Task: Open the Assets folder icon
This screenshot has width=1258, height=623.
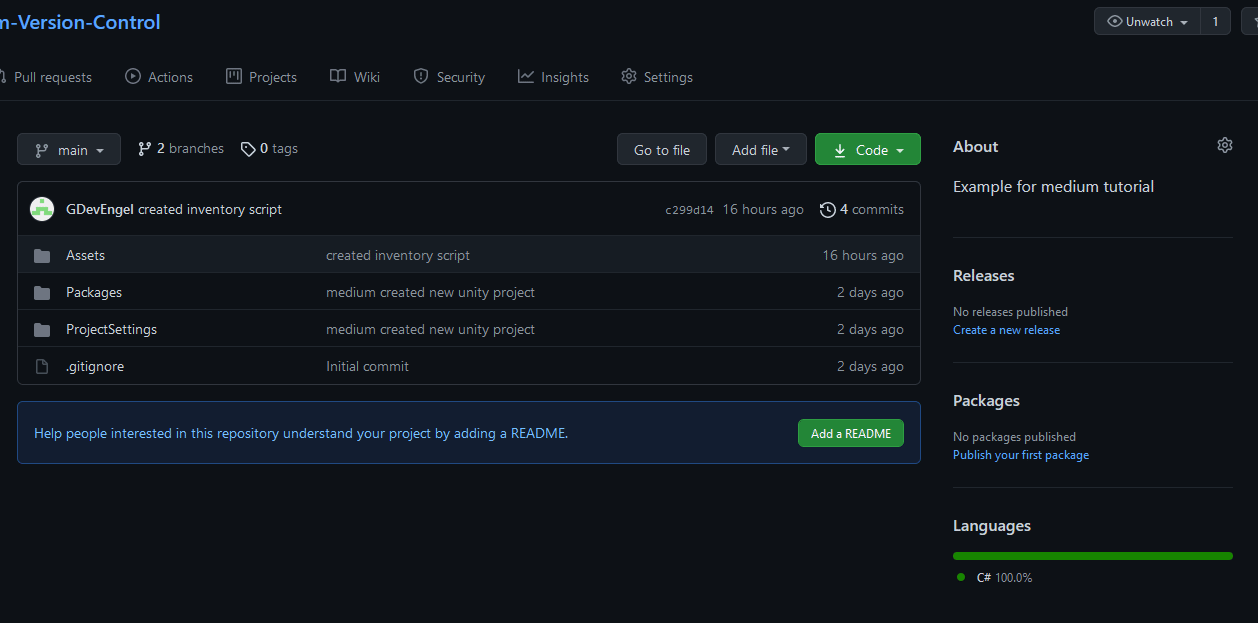Action: point(42,256)
